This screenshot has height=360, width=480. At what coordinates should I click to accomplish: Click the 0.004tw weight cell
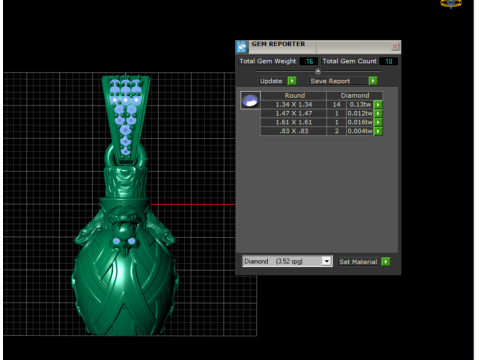[x=360, y=131]
